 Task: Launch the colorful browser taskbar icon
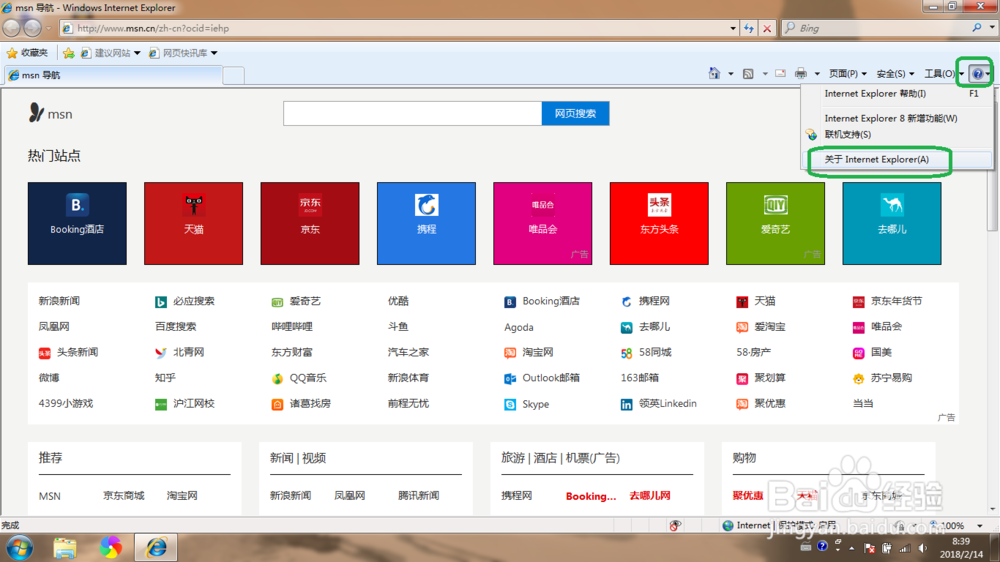point(110,548)
